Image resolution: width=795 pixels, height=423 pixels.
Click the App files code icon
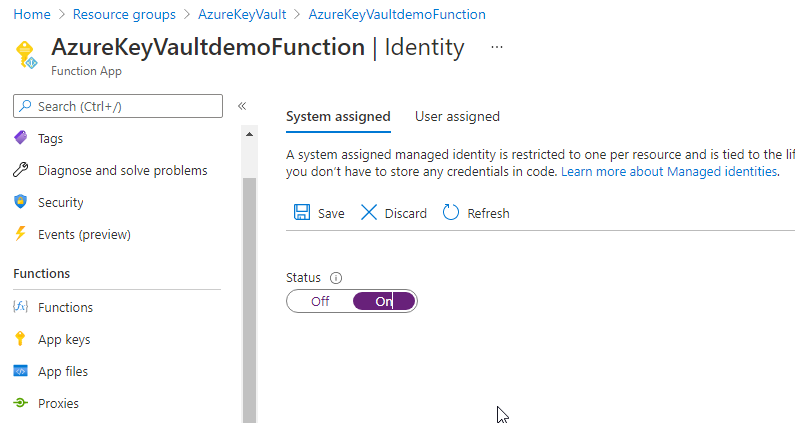click(20, 371)
